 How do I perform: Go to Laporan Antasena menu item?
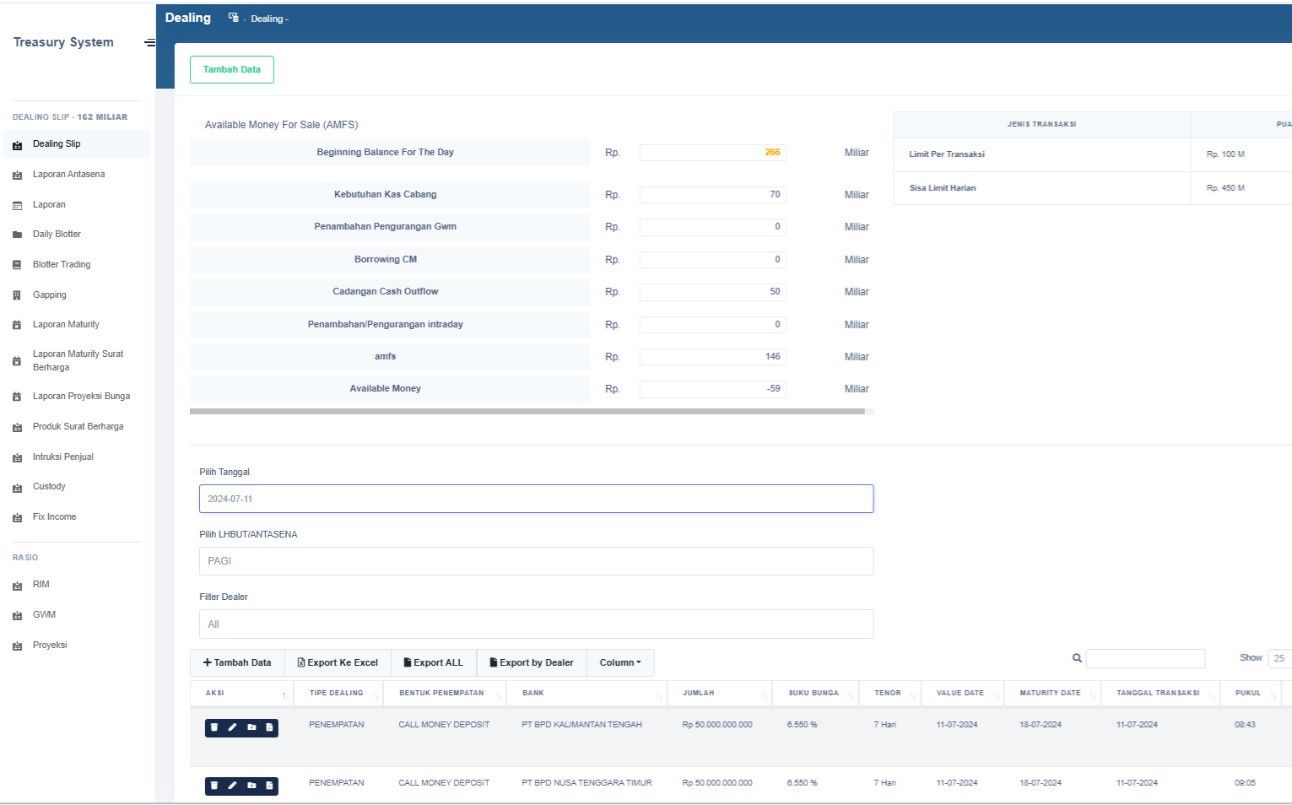pos(68,174)
